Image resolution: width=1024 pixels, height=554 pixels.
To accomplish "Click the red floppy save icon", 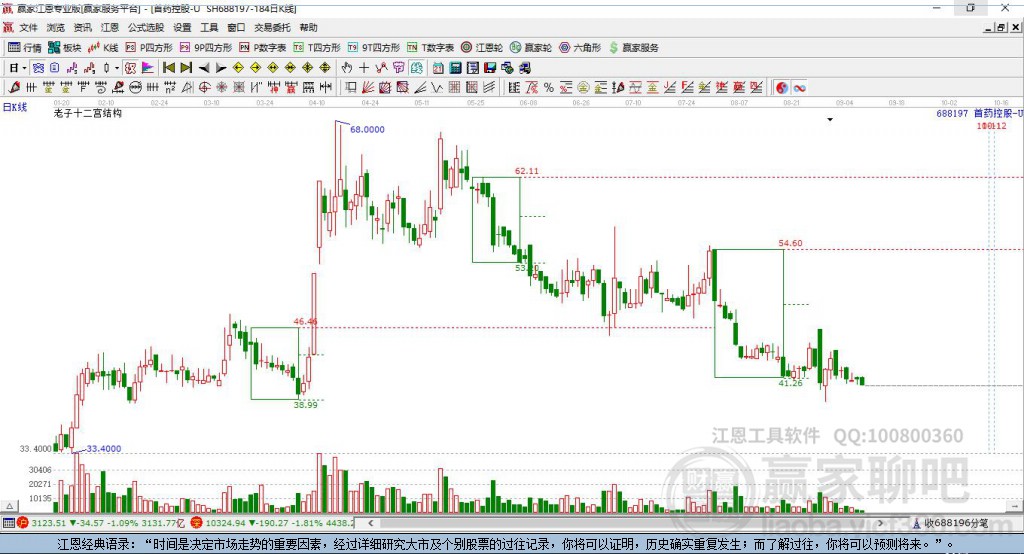I will [x=490, y=68].
